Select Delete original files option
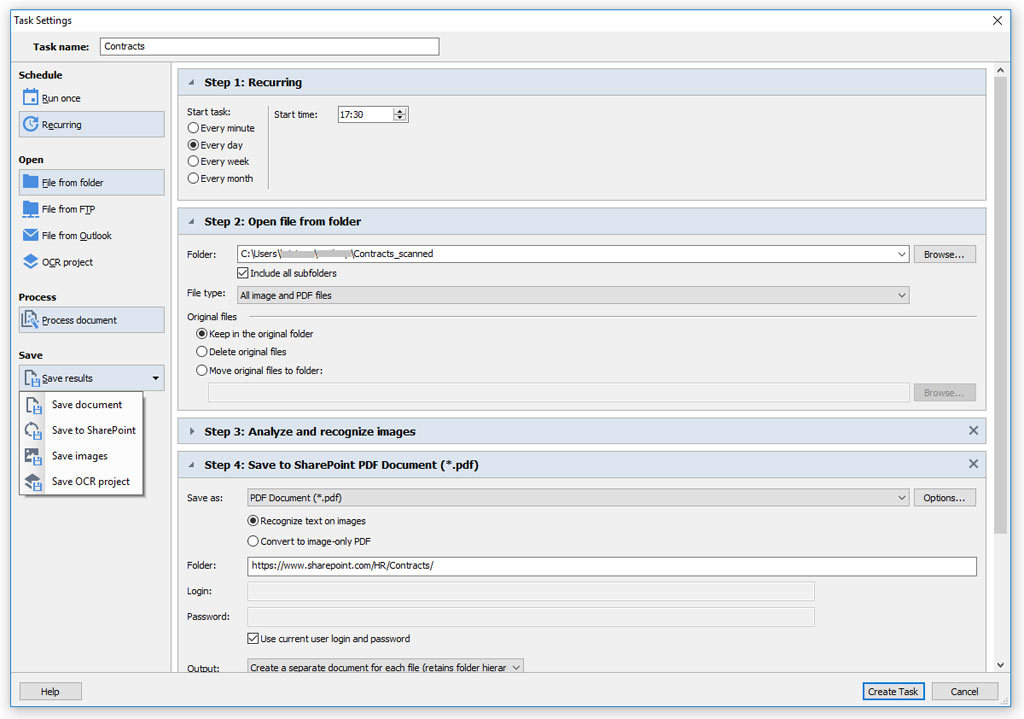 (x=202, y=352)
